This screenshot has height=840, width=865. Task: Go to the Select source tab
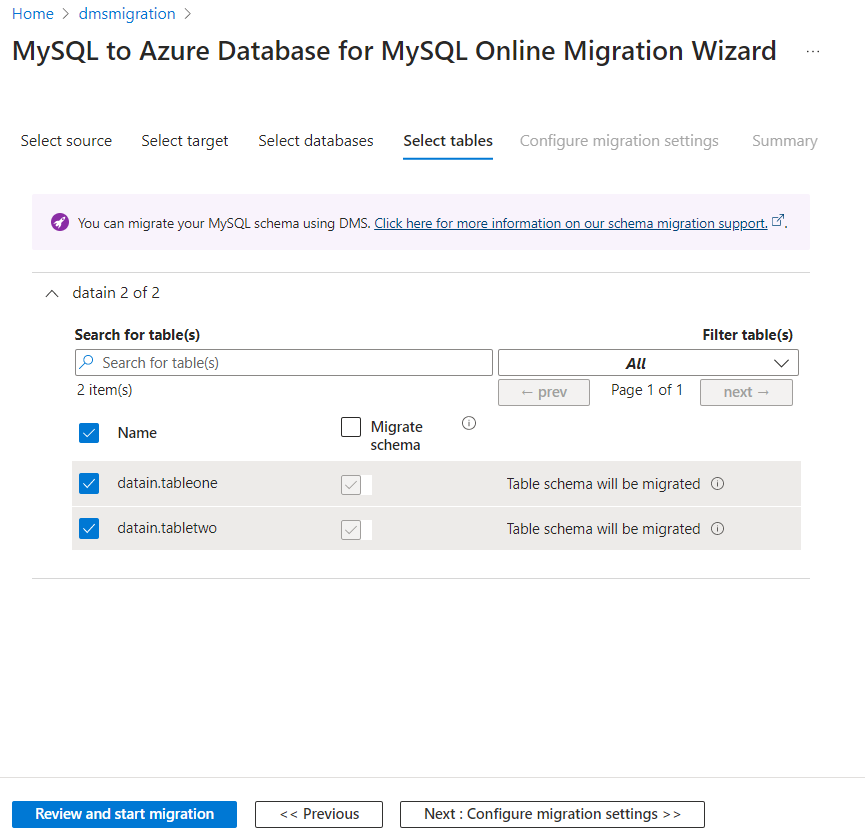pyautogui.click(x=66, y=141)
